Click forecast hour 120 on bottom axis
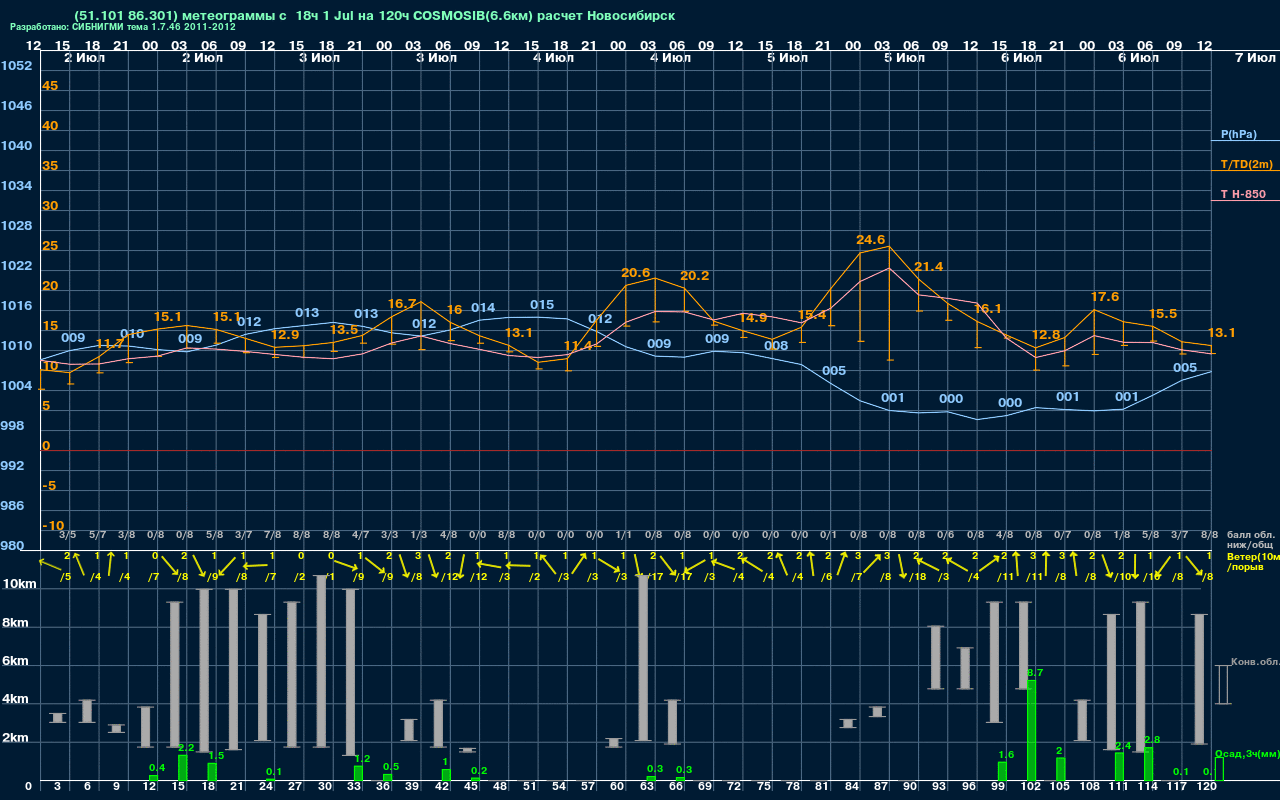The height and width of the screenshot is (800, 1280). pos(1207,787)
